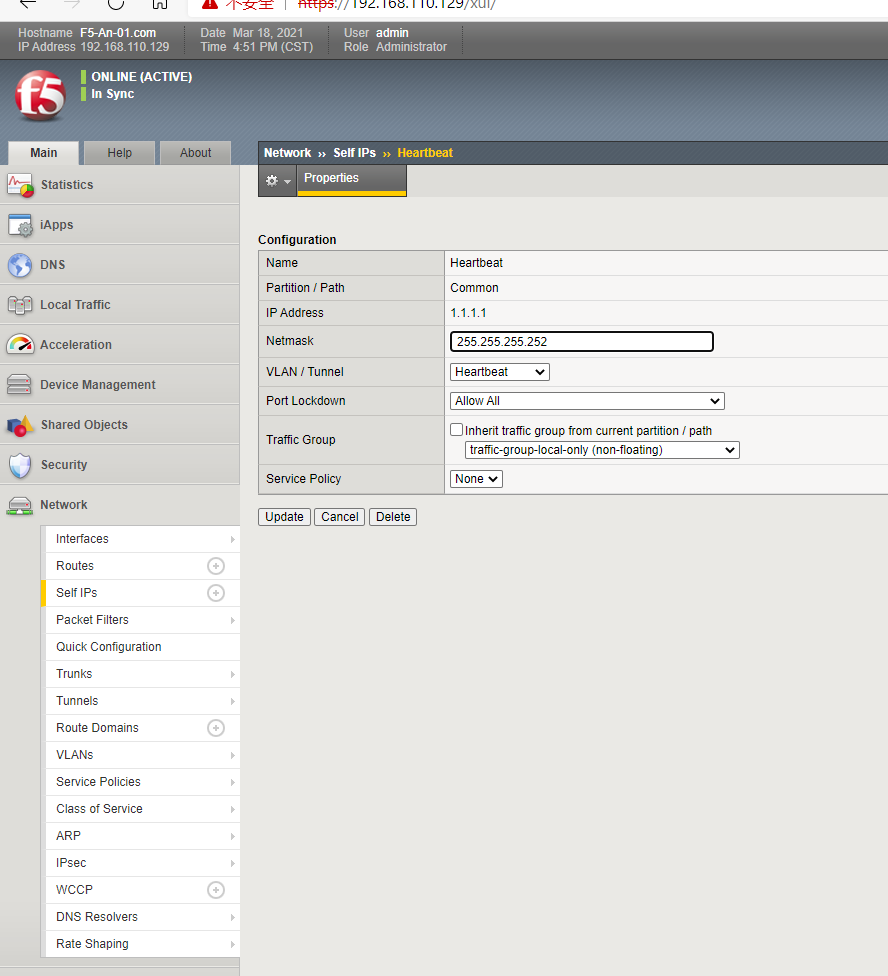Open the iApps section icon
This screenshot has width=888, height=976.
(20, 225)
